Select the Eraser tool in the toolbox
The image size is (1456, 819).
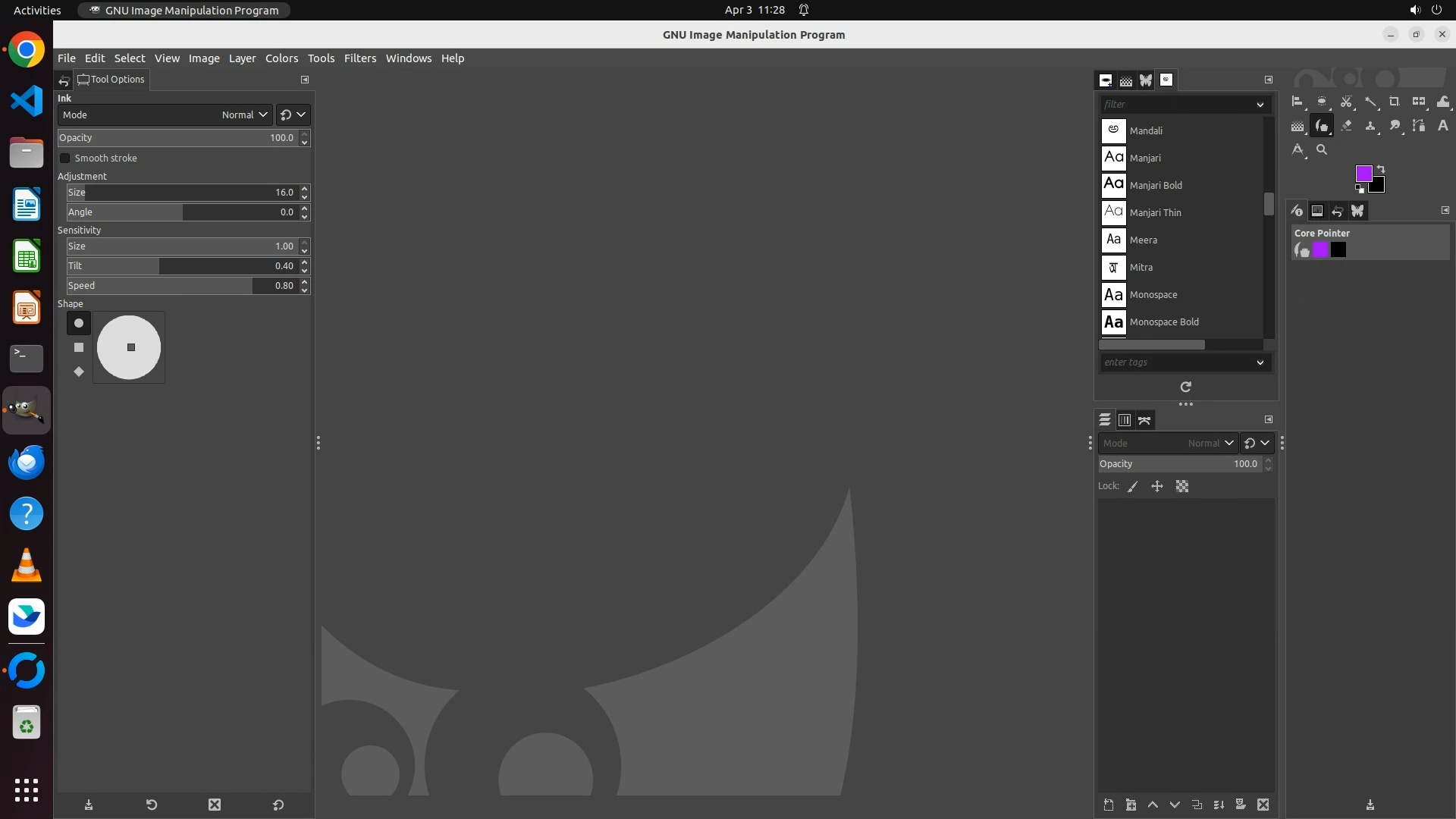point(1346,126)
